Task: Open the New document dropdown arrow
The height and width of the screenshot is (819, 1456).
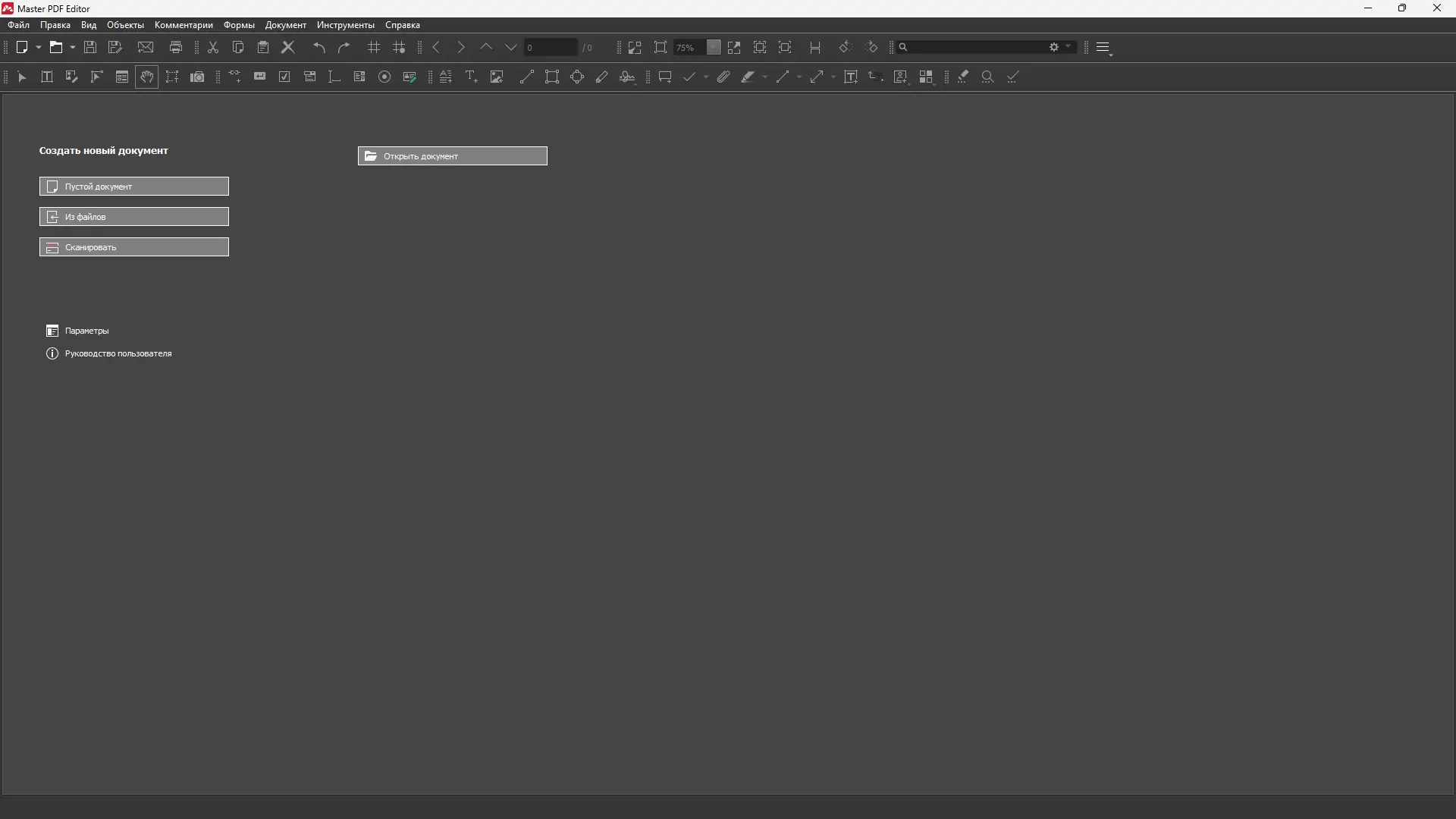Action: click(38, 47)
